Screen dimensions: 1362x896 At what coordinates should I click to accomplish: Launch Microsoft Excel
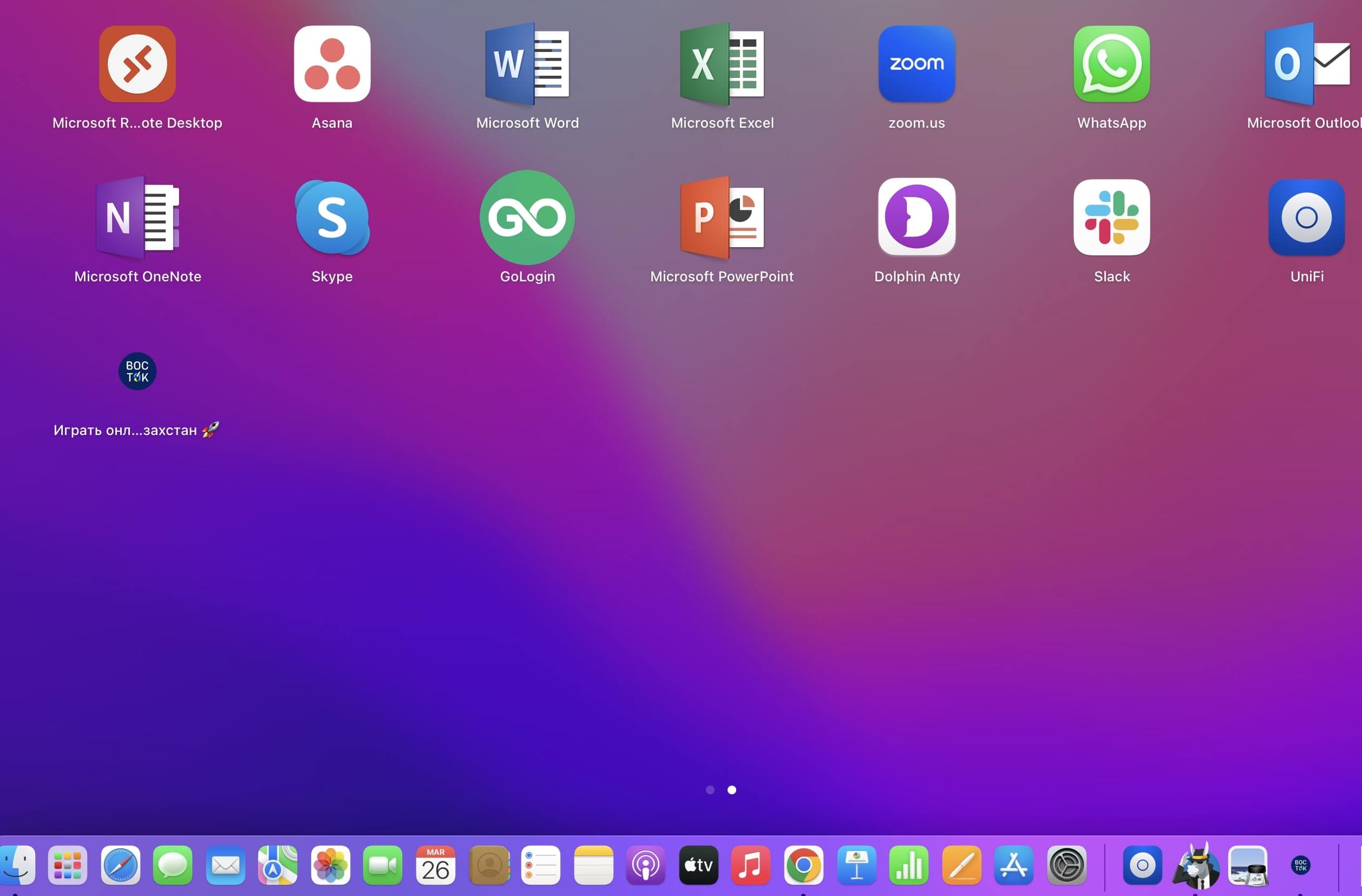pos(722,64)
